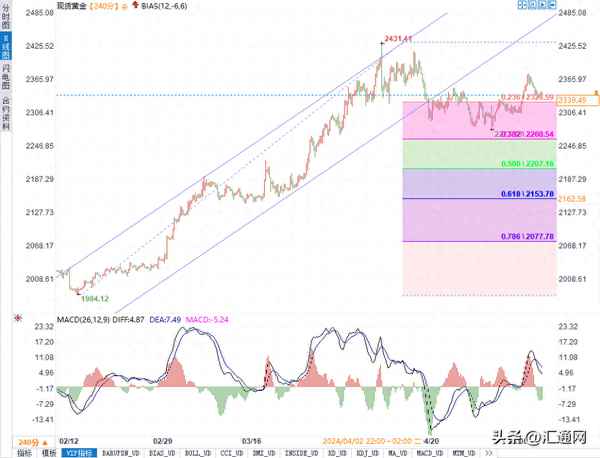Click the small icon after the period label
Image resolution: width=600 pixels, height=458 pixels.
coord(124,6)
